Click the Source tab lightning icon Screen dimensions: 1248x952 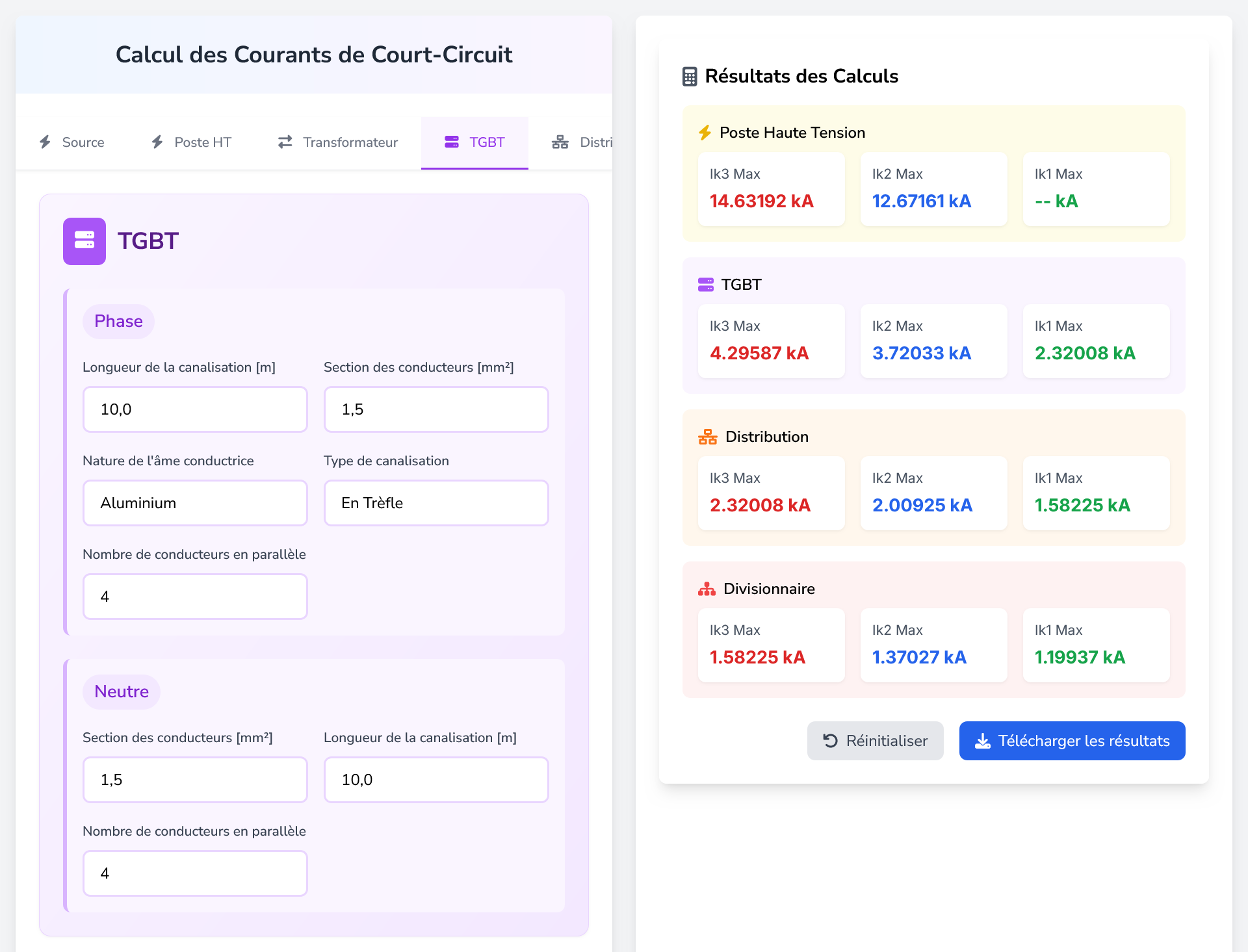point(45,142)
